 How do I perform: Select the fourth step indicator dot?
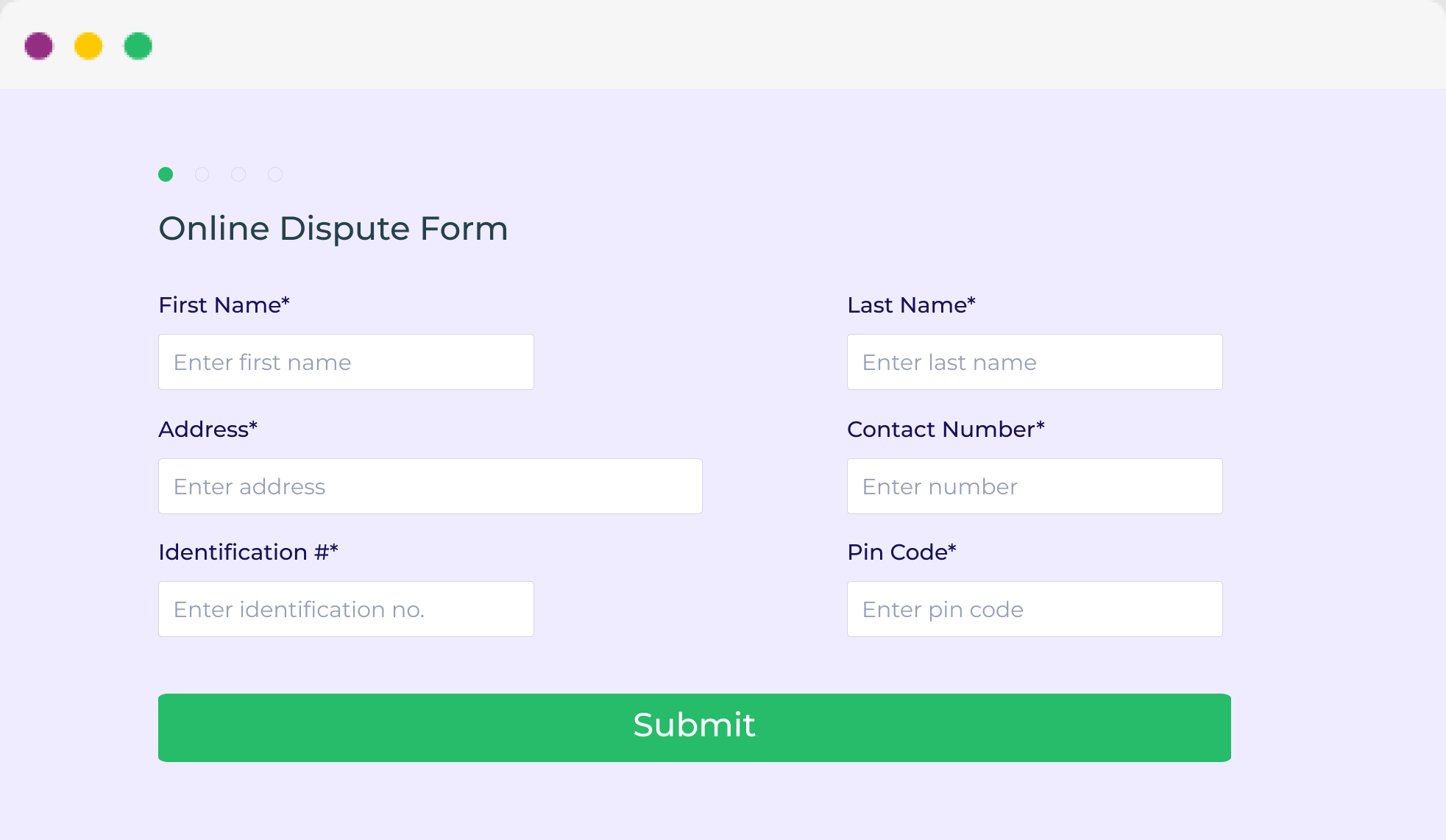275,174
